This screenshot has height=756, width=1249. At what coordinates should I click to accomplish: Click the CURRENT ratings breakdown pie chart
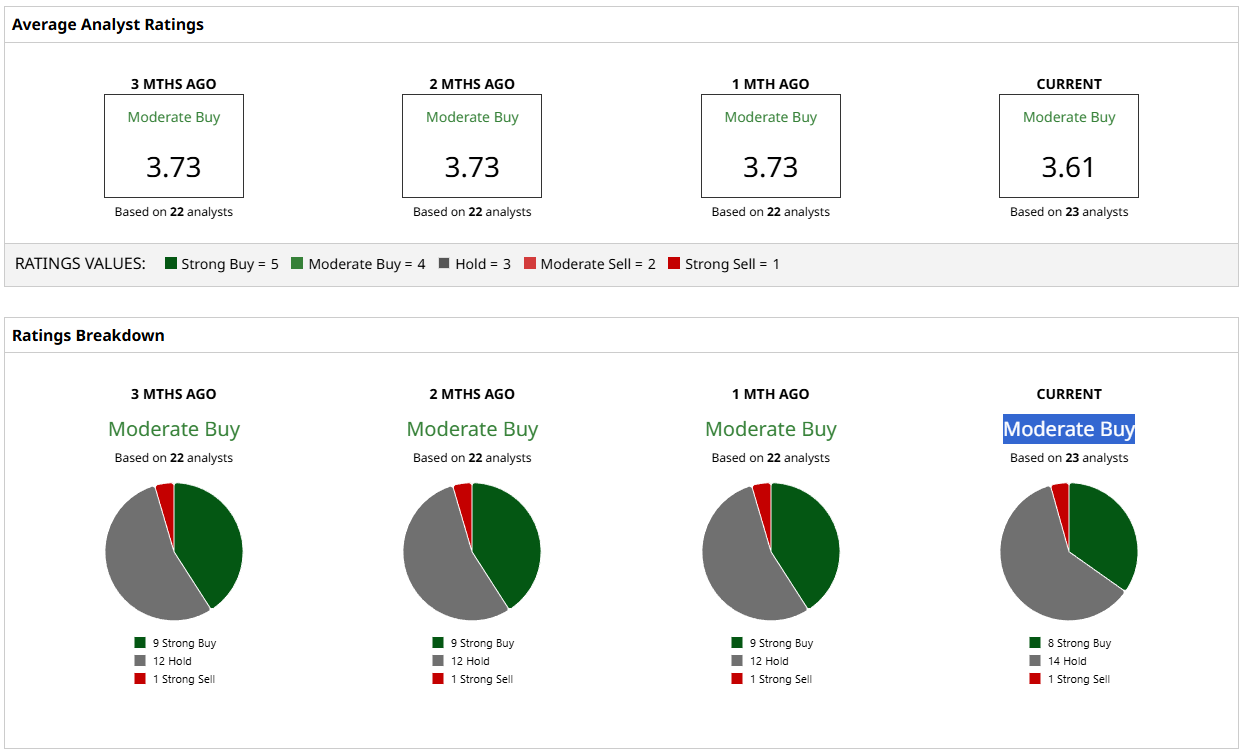tap(1069, 551)
